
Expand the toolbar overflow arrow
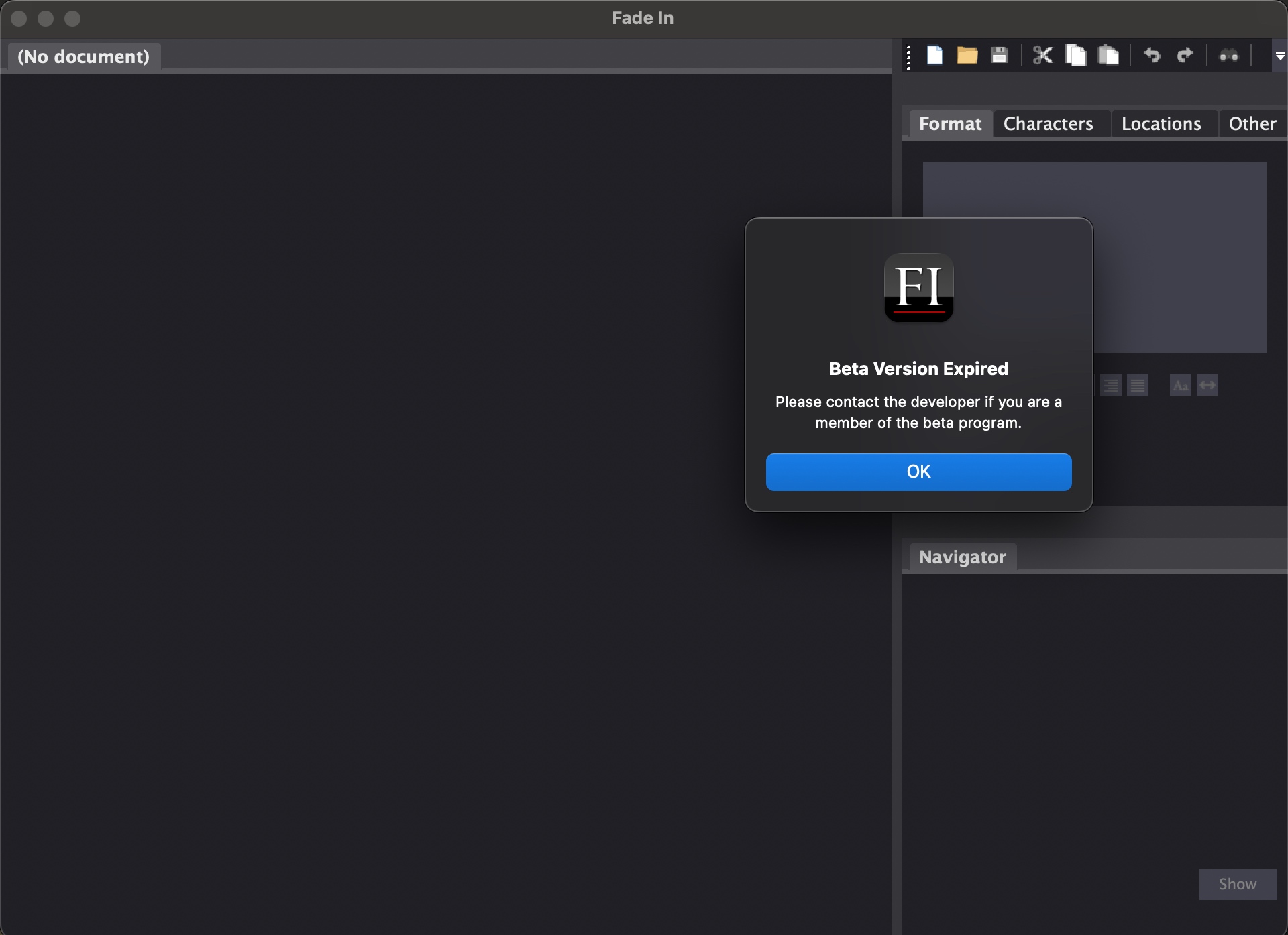click(1280, 56)
